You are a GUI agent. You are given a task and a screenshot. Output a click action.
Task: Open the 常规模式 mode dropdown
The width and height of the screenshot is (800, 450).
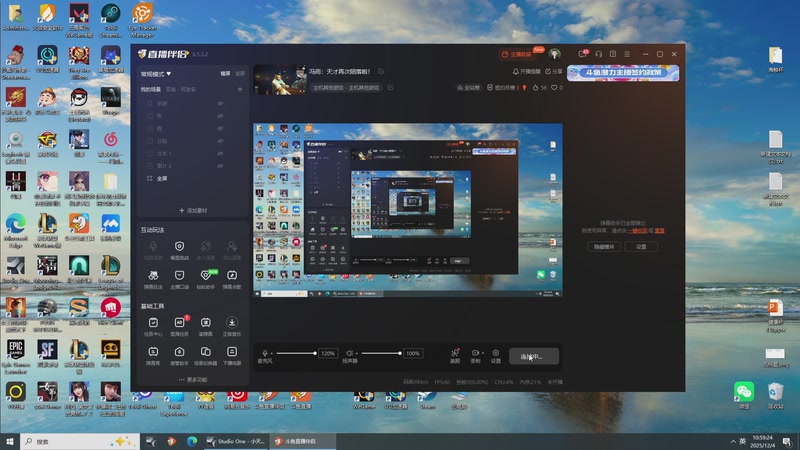[x=156, y=74]
